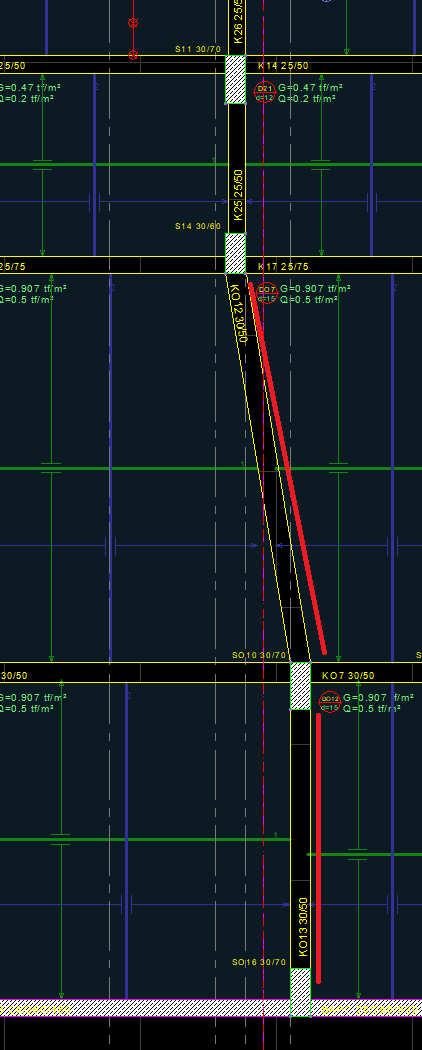This screenshot has height=1050, width=422.
Task: Click the K25 25/50 beam label
Action: click(x=238, y=196)
